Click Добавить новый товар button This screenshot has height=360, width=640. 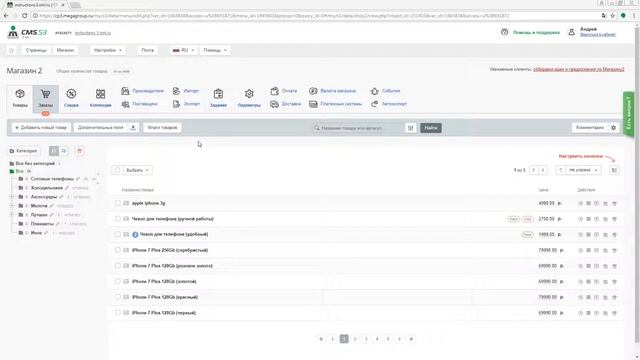point(41,128)
